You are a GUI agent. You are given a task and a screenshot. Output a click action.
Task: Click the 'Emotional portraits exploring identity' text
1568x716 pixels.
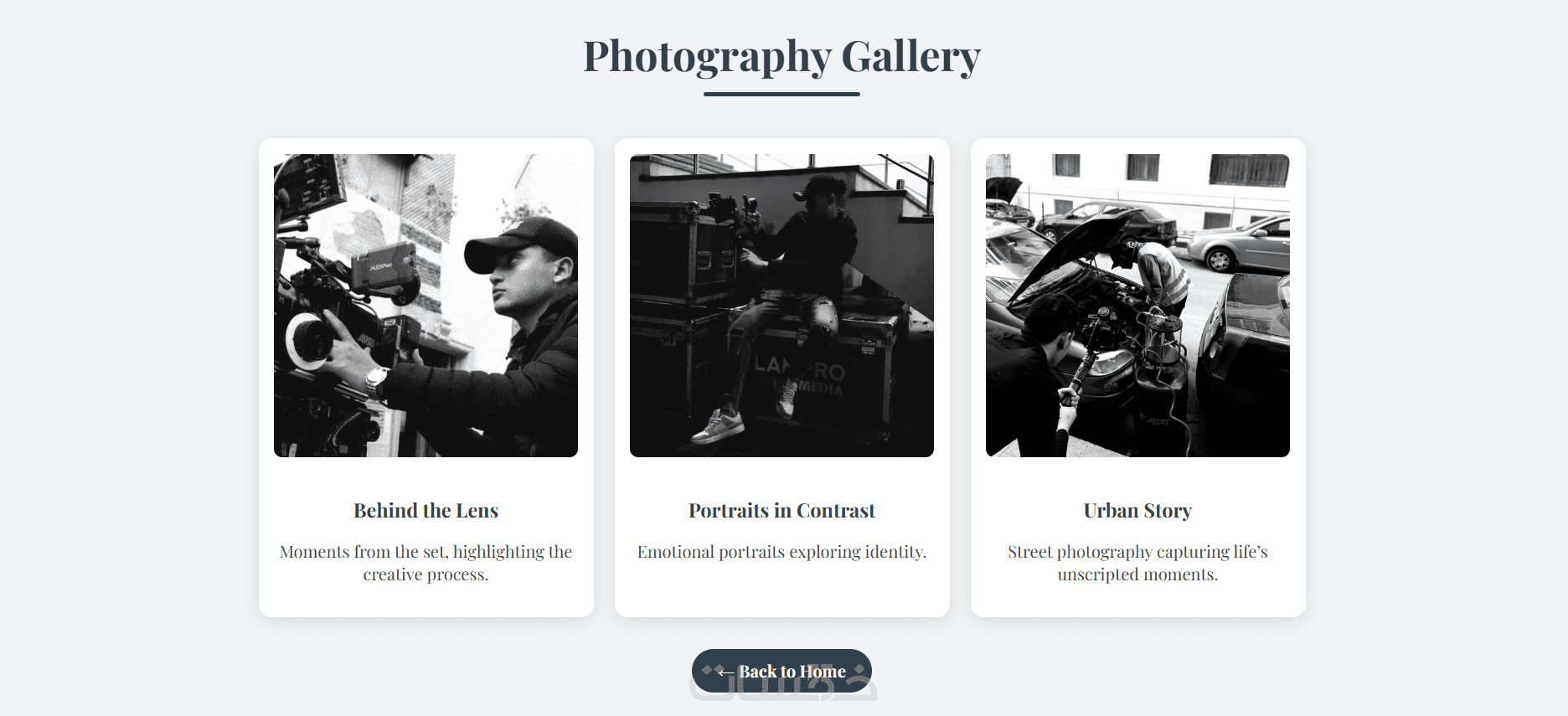[x=781, y=552]
